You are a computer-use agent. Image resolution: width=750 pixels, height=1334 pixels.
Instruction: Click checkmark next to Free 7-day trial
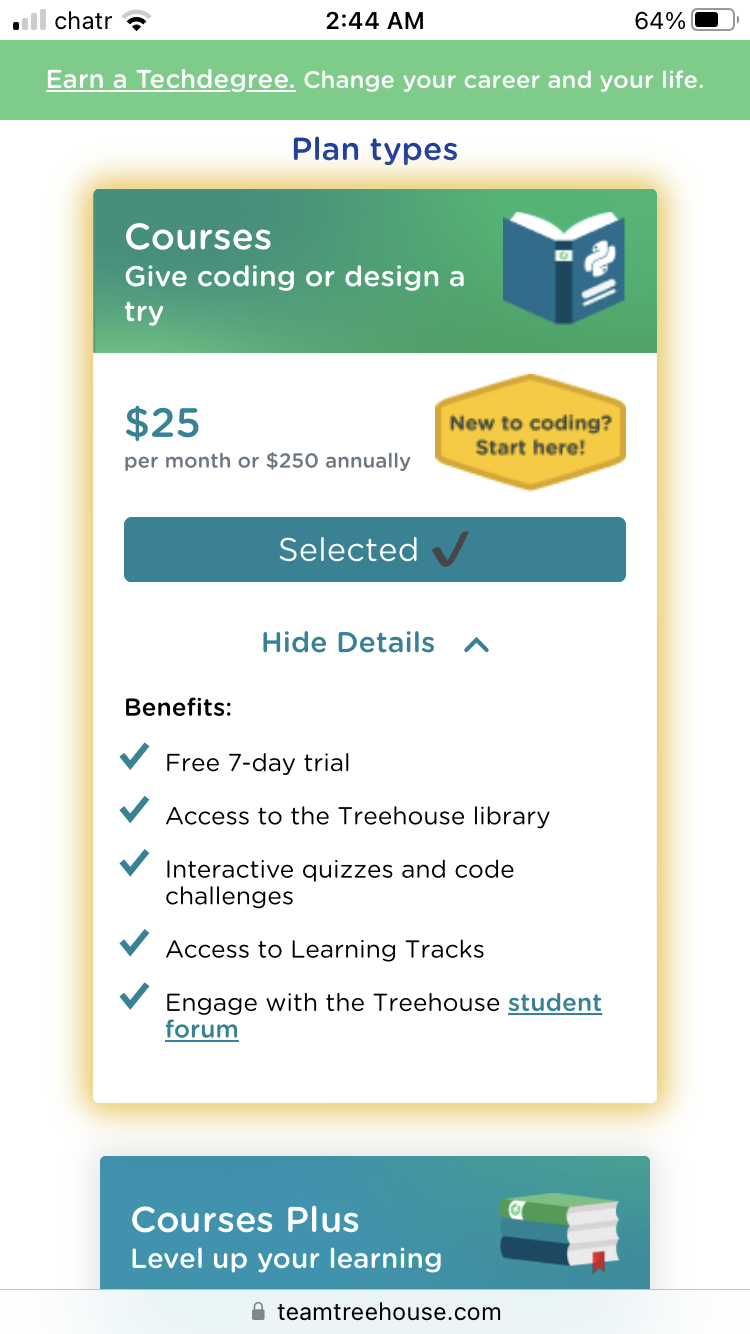coord(134,757)
